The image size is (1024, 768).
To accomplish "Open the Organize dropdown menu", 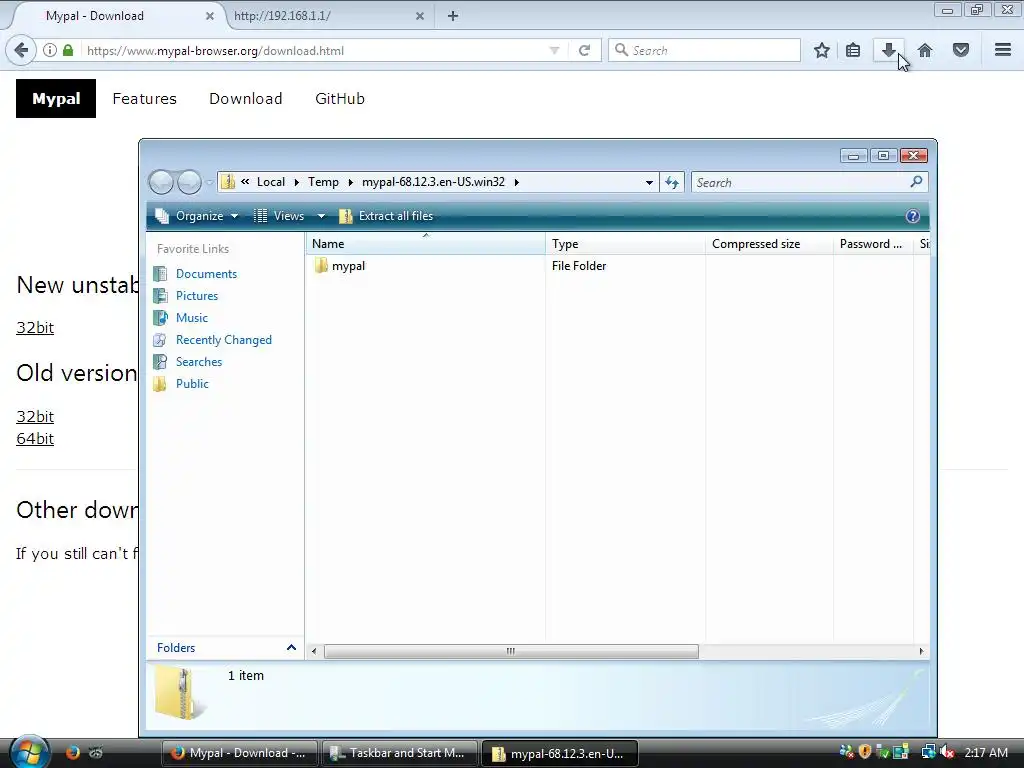I will tap(197, 216).
